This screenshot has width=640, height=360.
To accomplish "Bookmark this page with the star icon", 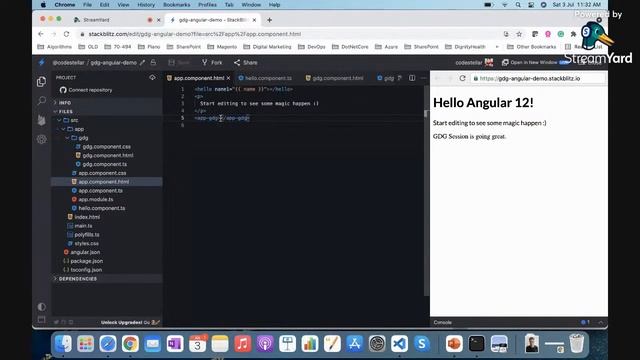I will pyautogui.click(x=519, y=34).
